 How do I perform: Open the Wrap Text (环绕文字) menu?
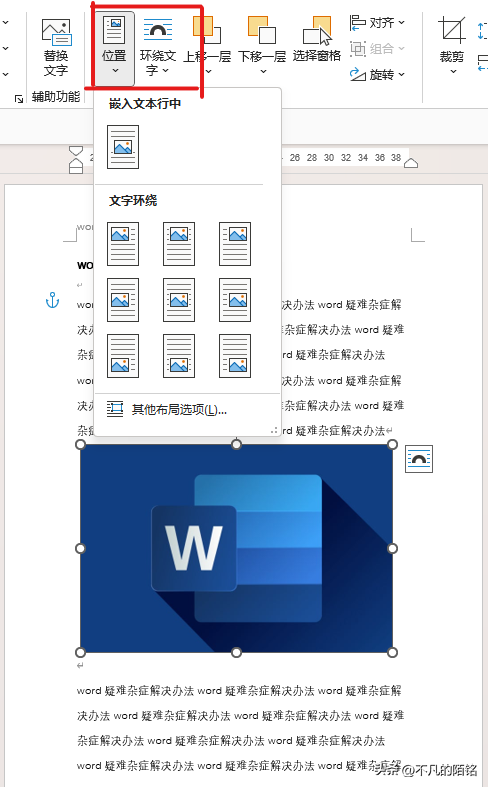(158, 47)
